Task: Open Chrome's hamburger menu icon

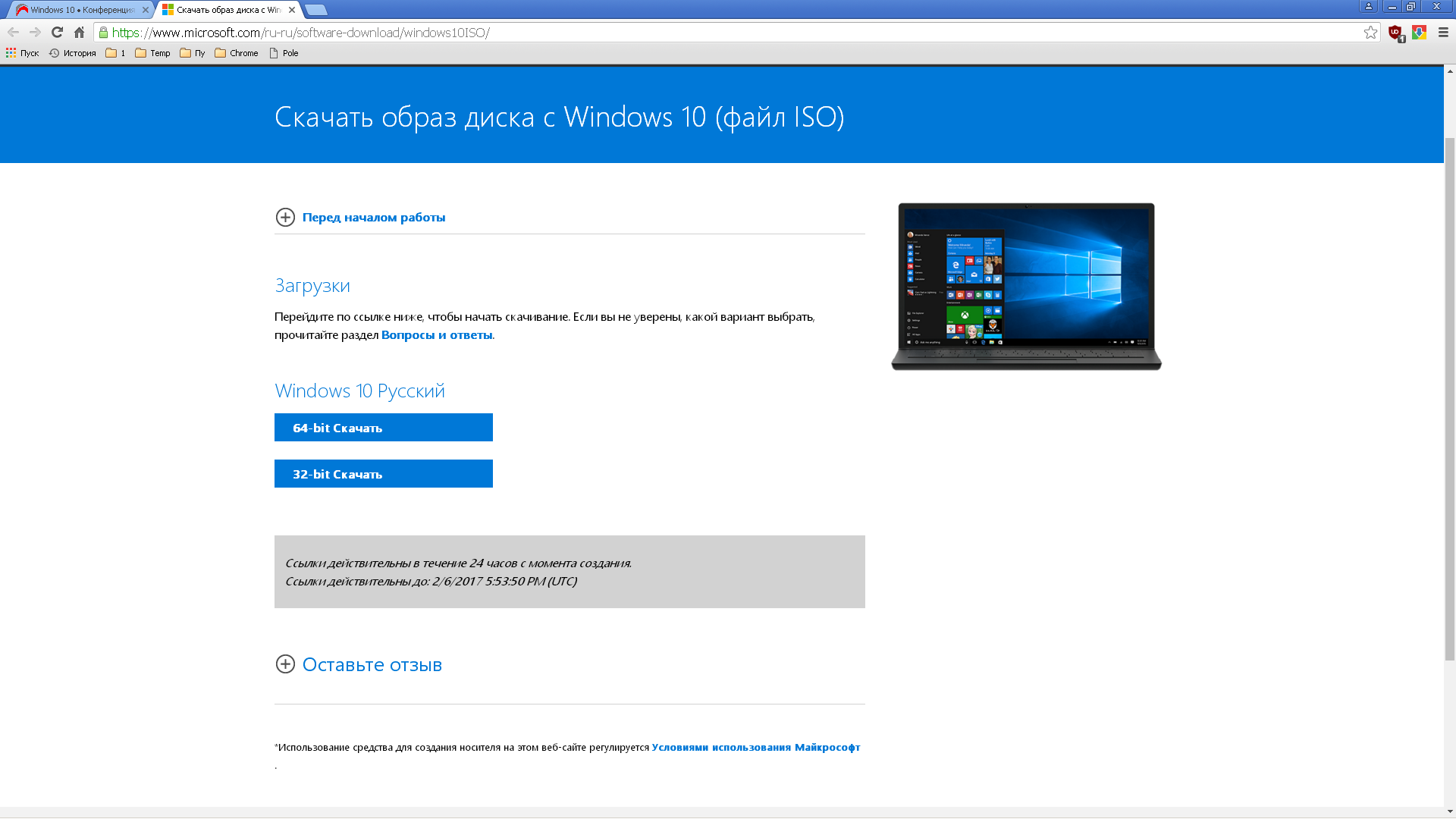Action: [1443, 32]
